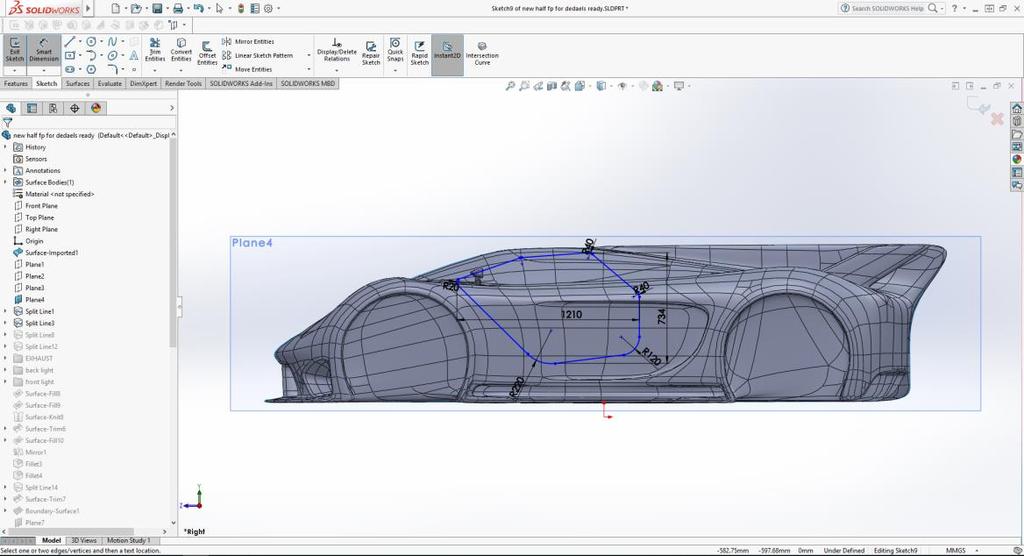Viewport: 1024px width, 556px height.
Task: Open the PropertyManager panel tab
Action: (32, 108)
